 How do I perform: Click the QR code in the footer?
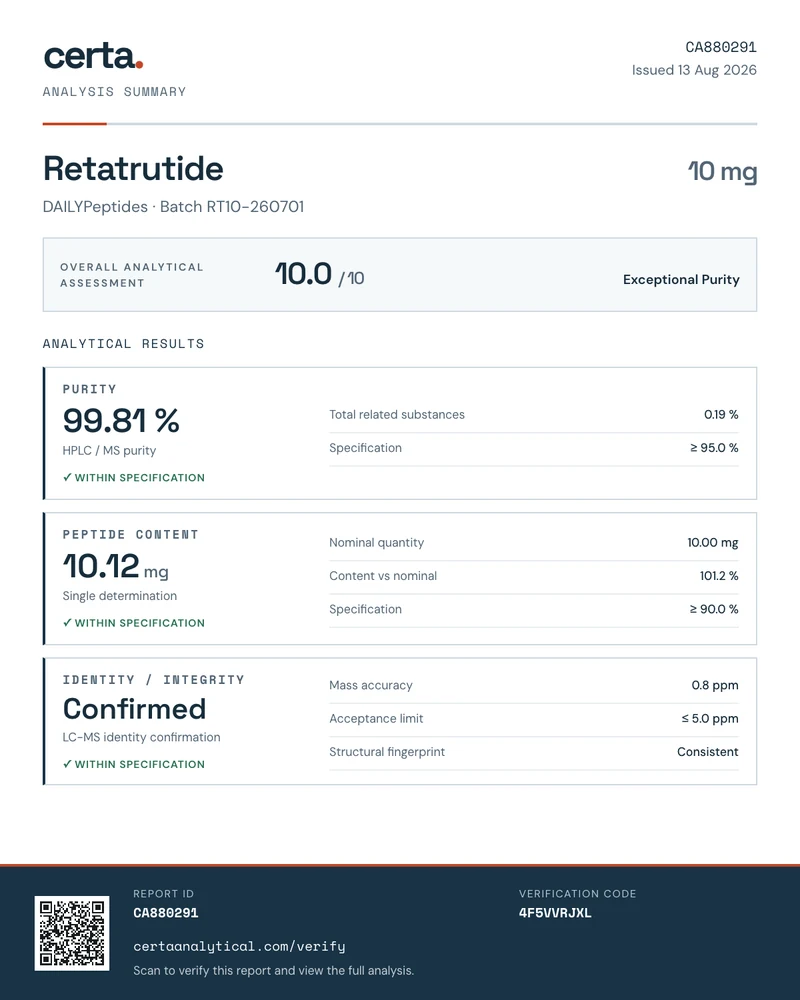pyautogui.click(x=72, y=933)
